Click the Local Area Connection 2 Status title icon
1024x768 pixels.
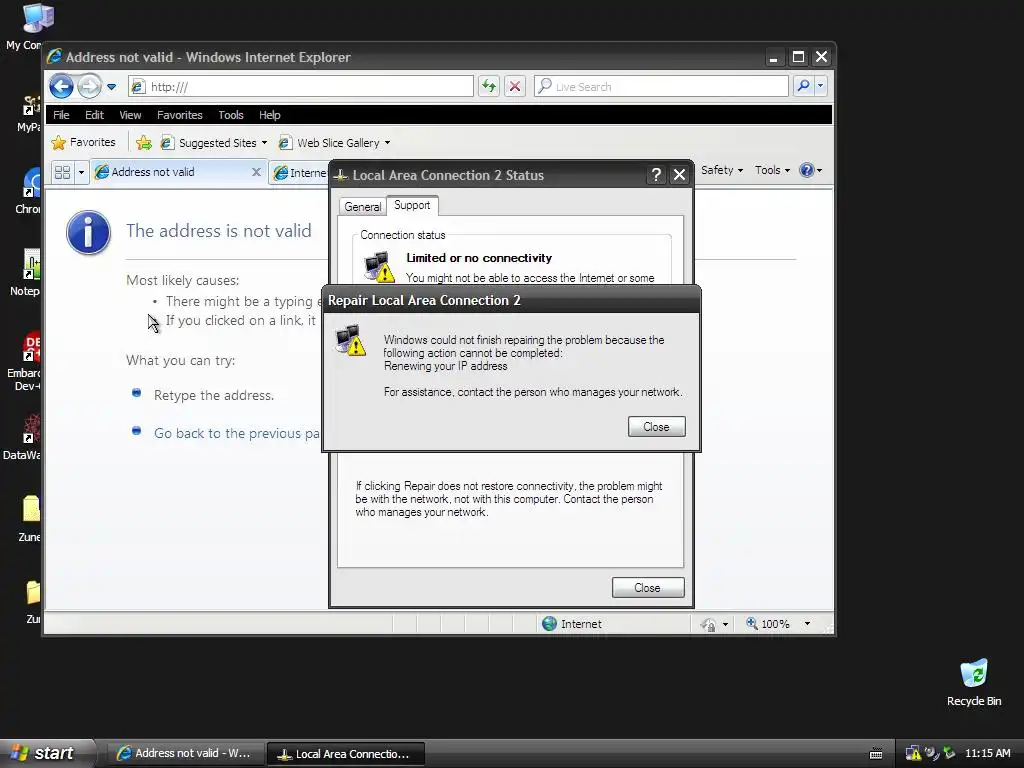(x=340, y=175)
